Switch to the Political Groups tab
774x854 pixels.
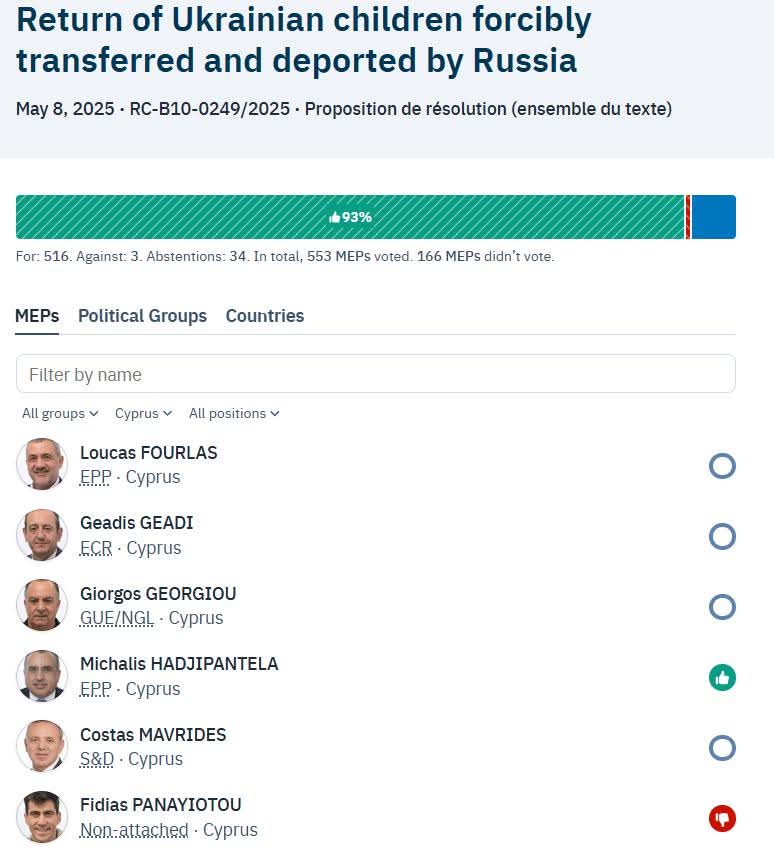(x=143, y=316)
